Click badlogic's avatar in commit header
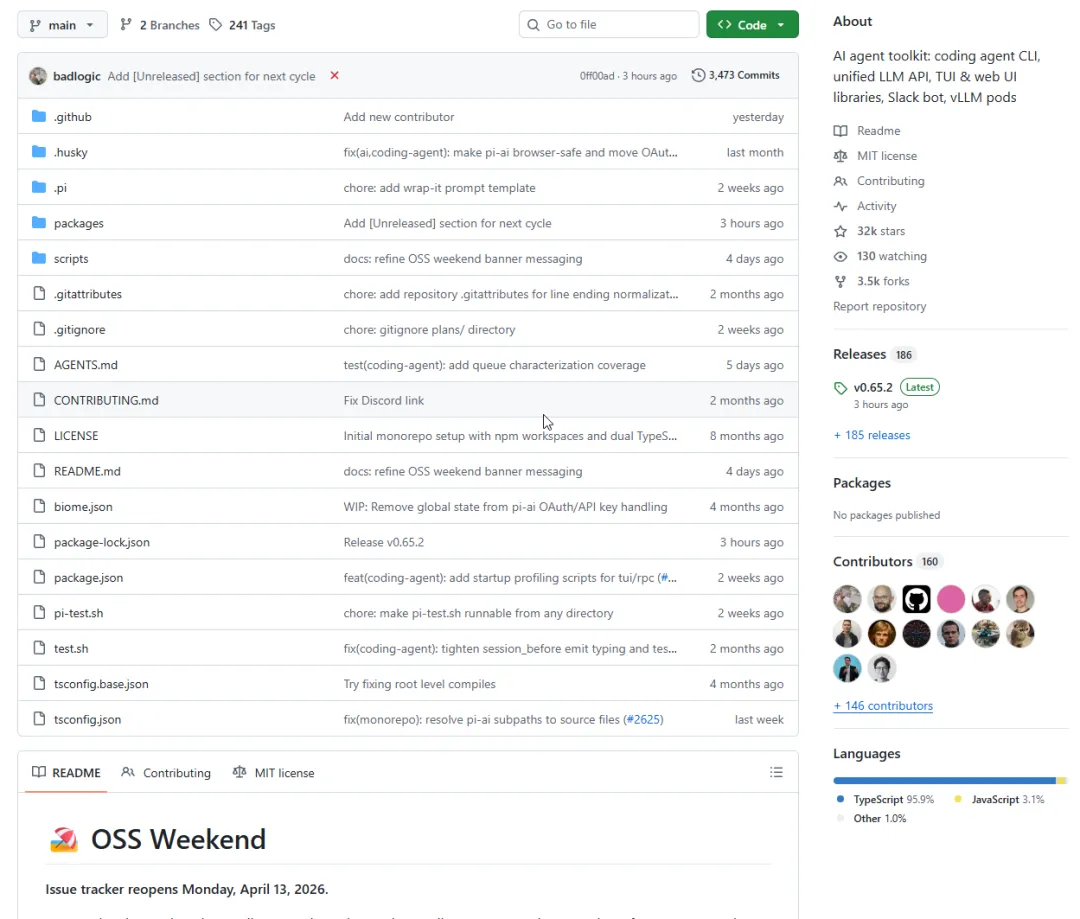Viewport: 1080px width, 919px height. click(38, 76)
